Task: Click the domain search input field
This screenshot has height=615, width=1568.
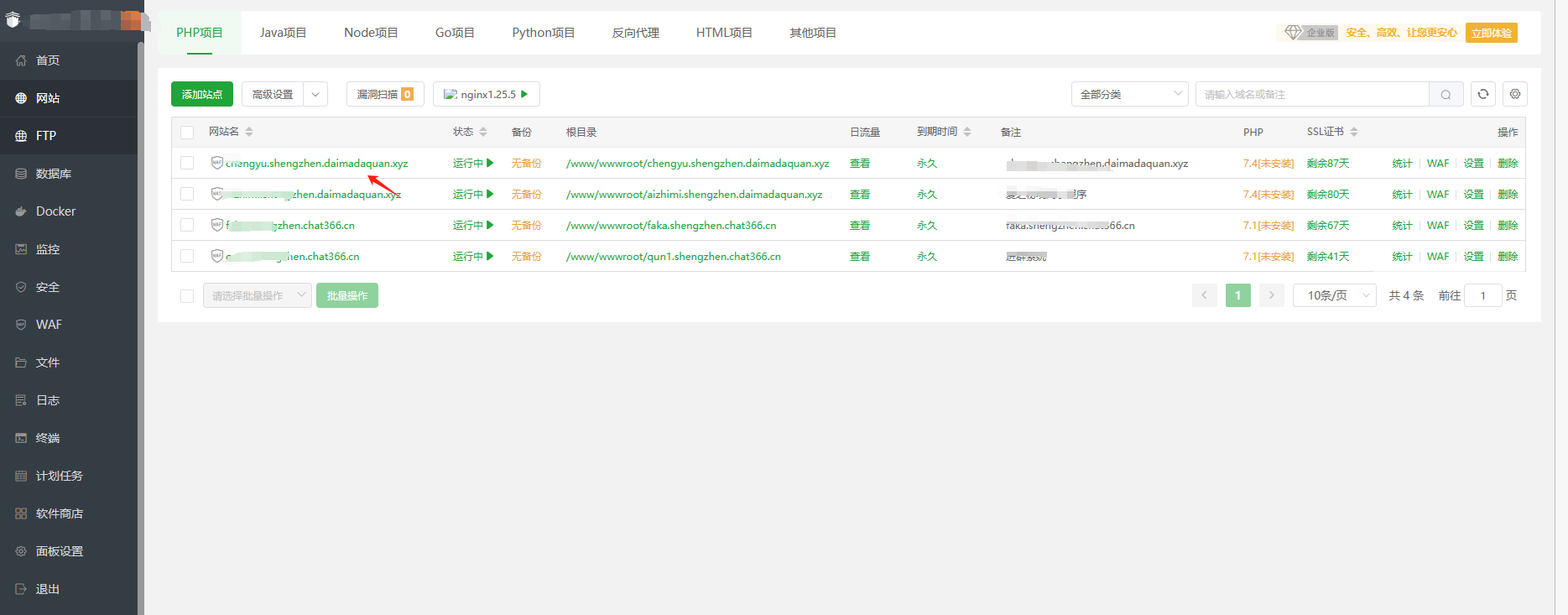Action: tap(1312, 94)
